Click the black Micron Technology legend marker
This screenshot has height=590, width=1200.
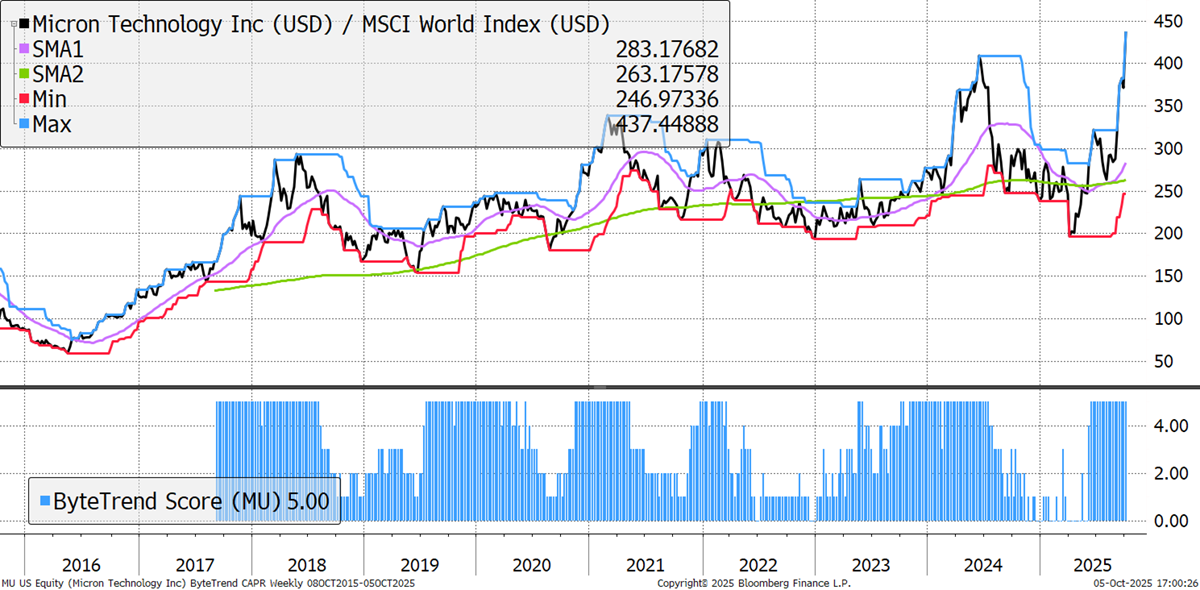click(x=23, y=23)
